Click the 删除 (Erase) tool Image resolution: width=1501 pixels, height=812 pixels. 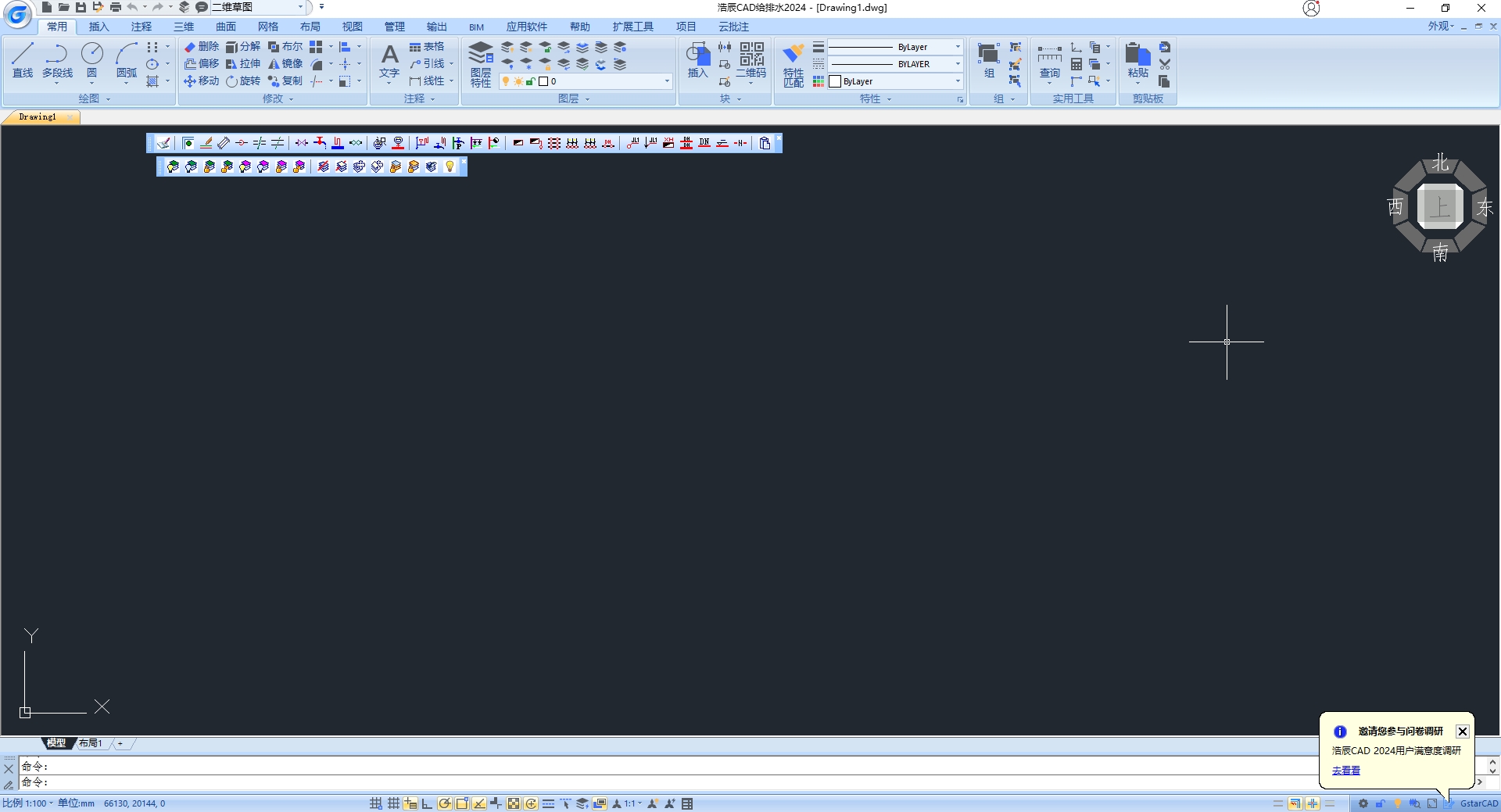click(x=202, y=47)
